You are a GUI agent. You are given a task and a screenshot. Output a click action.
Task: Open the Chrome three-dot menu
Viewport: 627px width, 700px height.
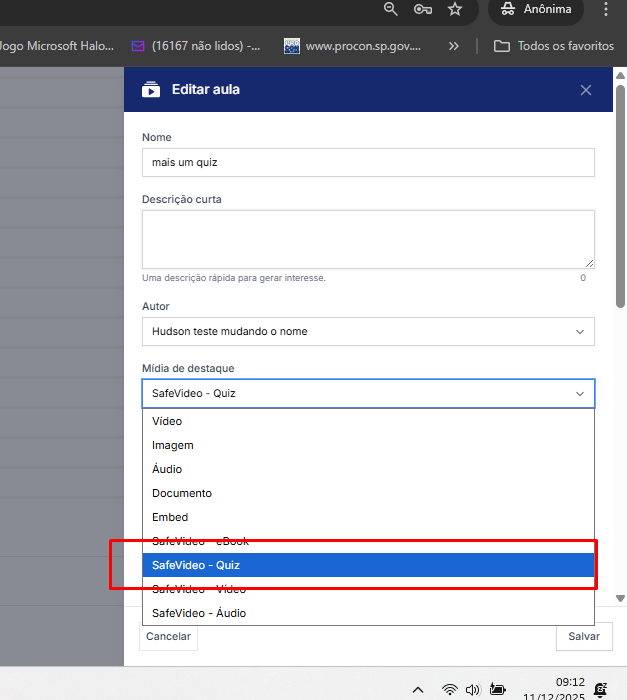pyautogui.click(x=606, y=9)
